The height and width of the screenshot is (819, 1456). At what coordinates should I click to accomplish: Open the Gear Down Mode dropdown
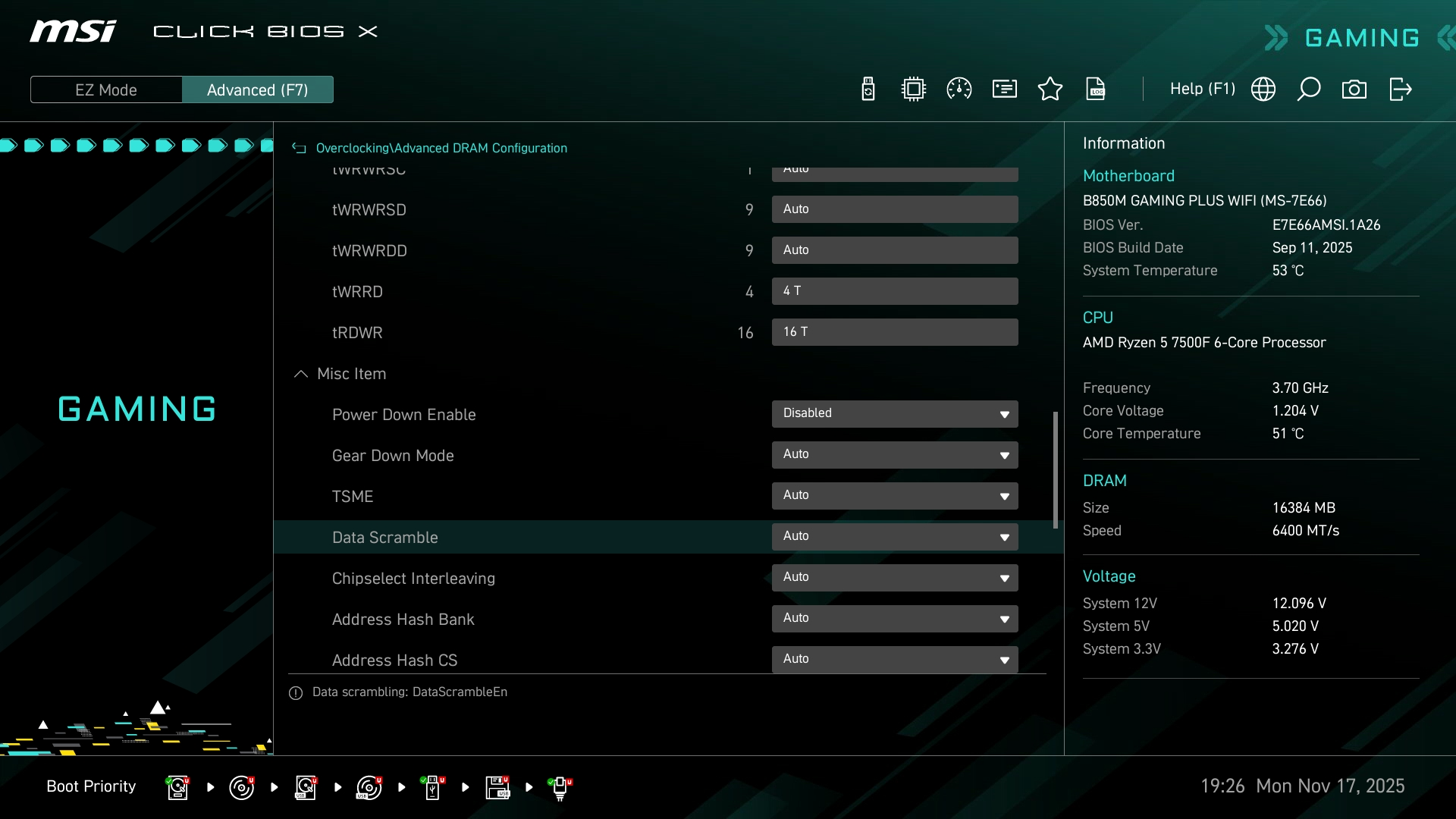(895, 455)
